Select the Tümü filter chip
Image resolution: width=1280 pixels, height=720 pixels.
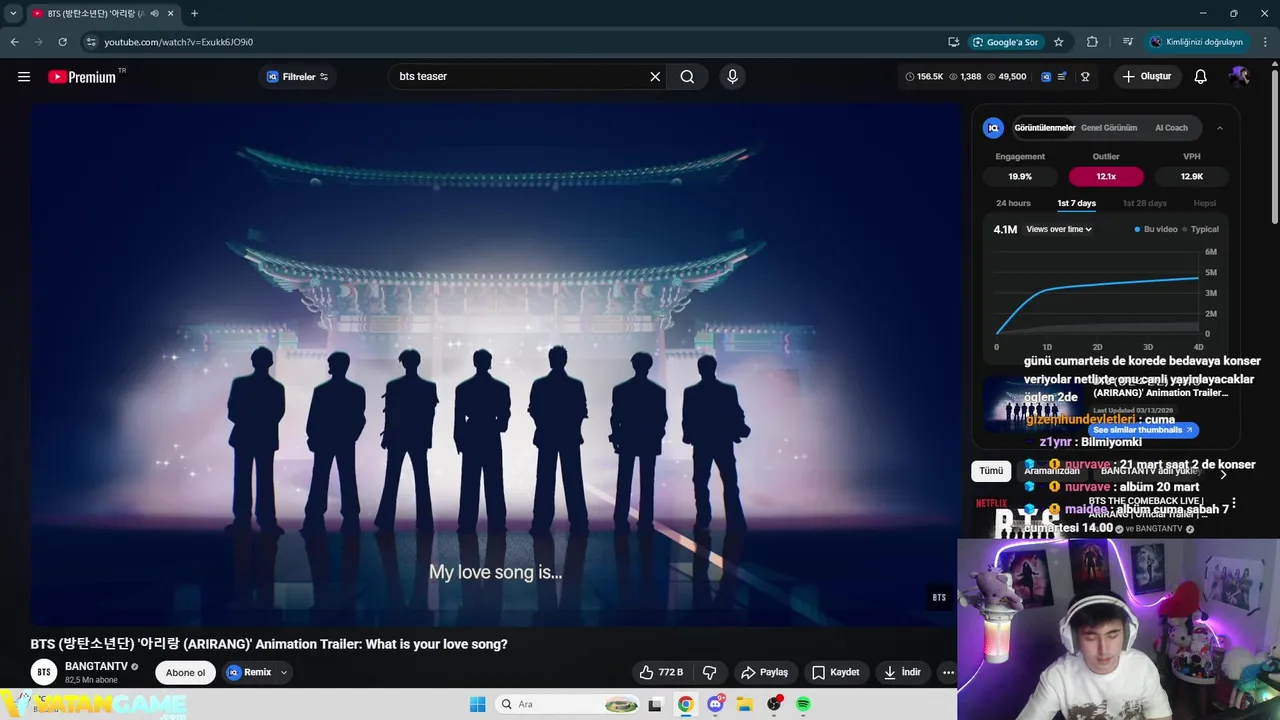pos(991,471)
